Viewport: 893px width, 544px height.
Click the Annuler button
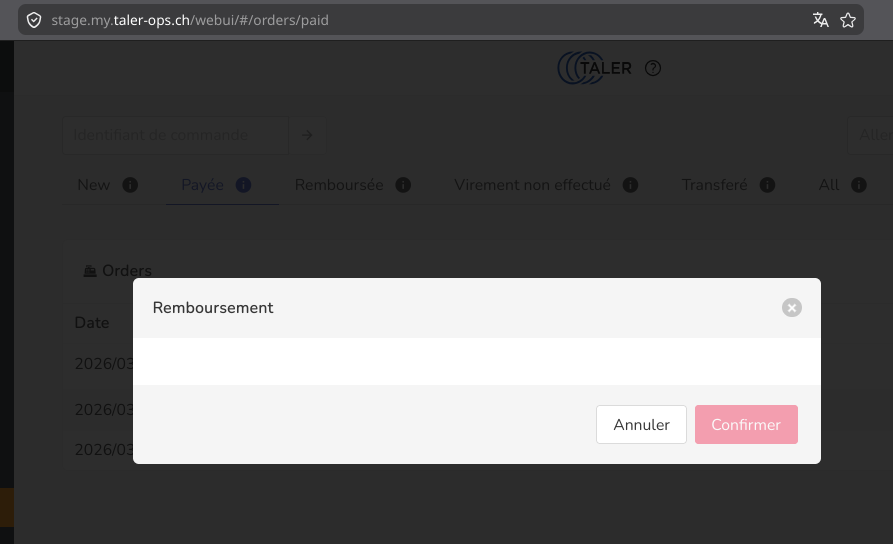(641, 424)
